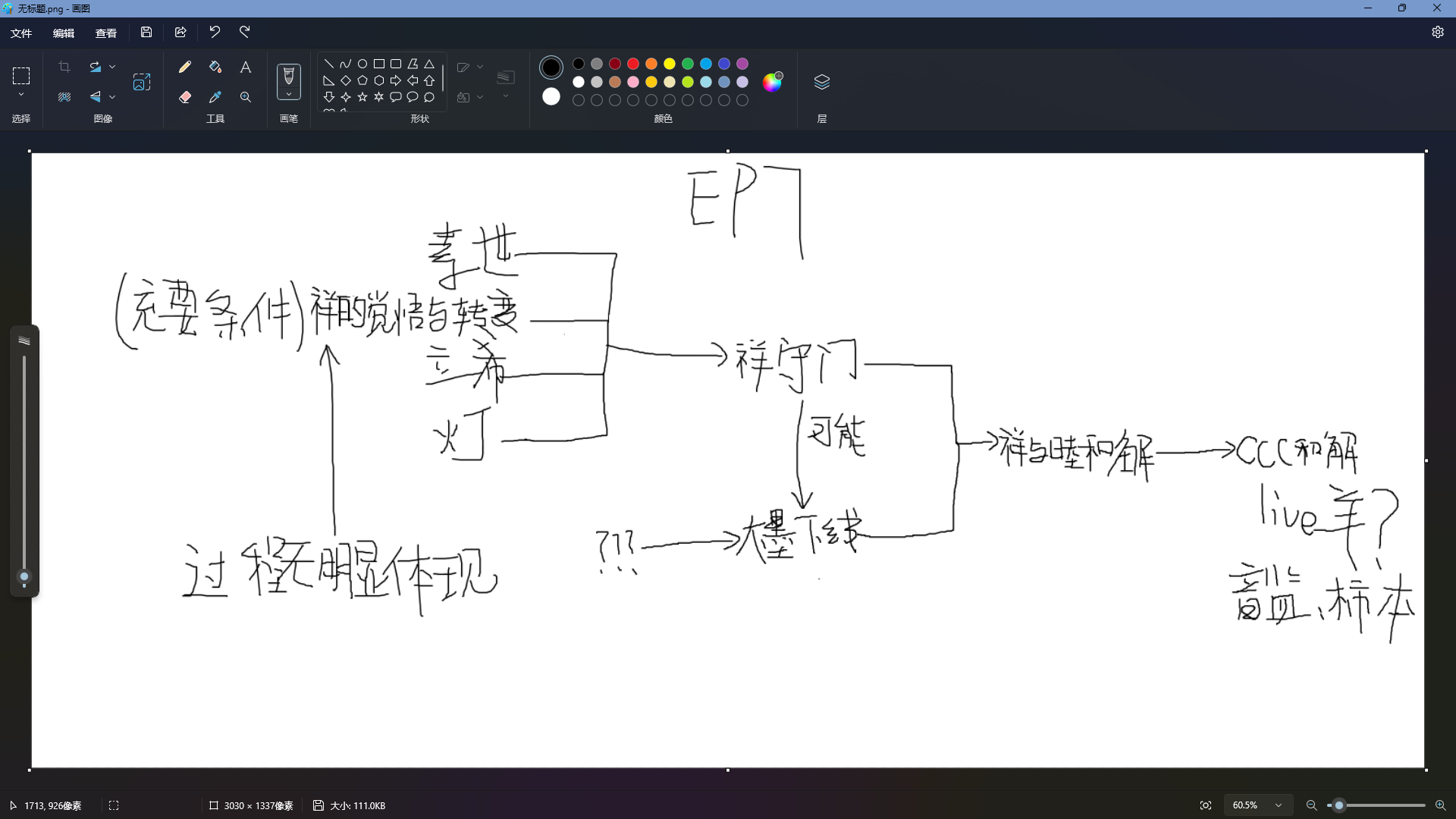Screen dimensions: 1456x819
Task: Select the Text tool
Action: [x=246, y=67]
